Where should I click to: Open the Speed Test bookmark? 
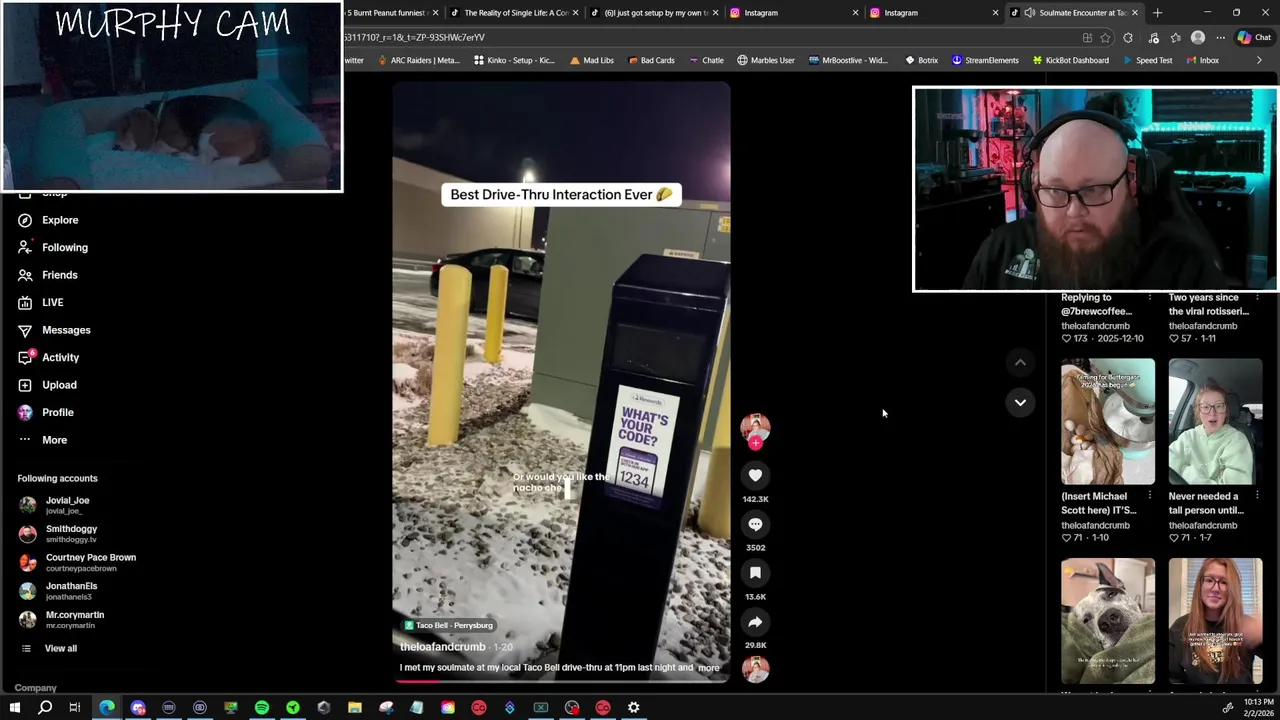[1146, 60]
